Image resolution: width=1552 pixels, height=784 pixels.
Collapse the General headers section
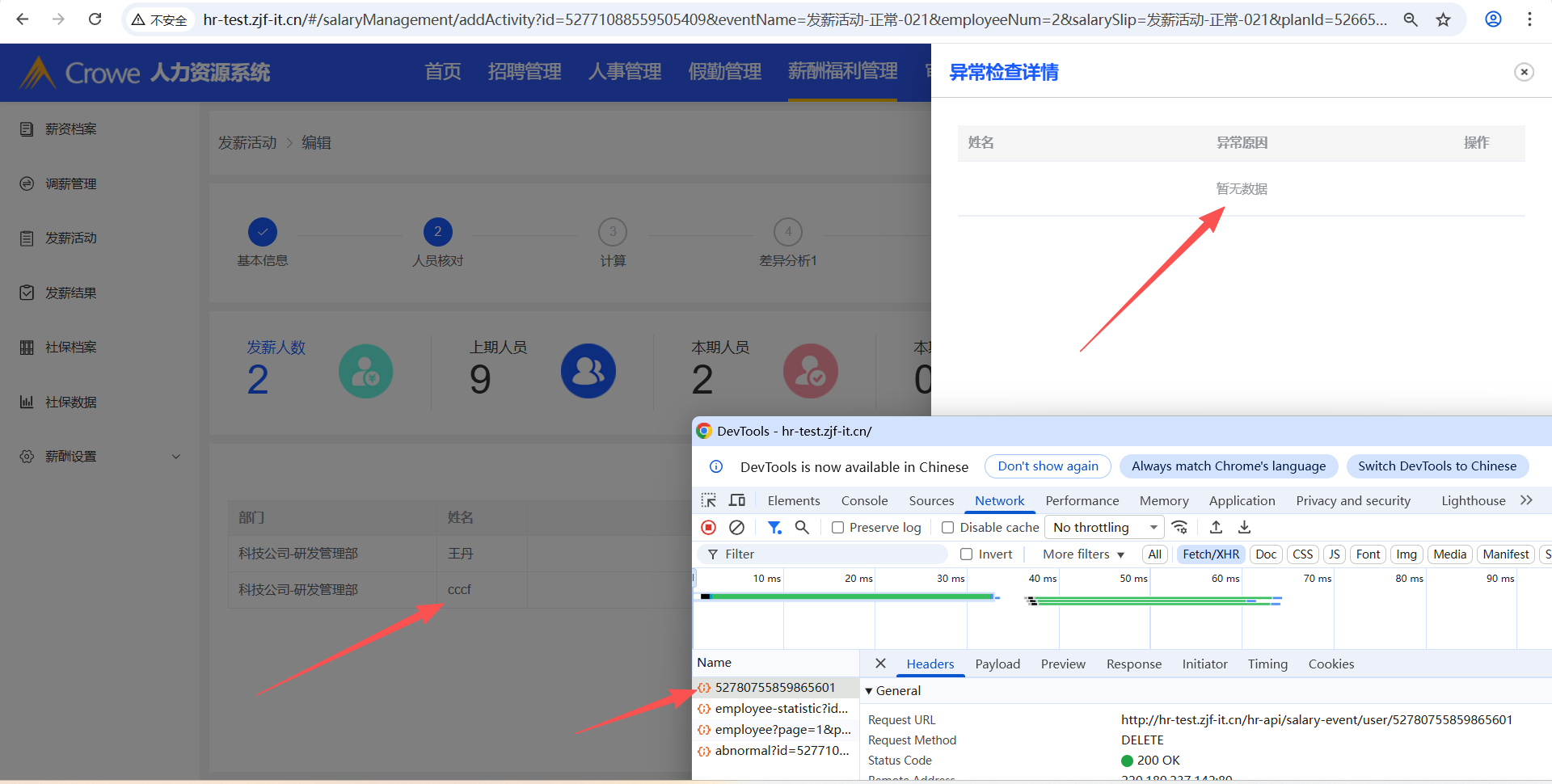893,690
